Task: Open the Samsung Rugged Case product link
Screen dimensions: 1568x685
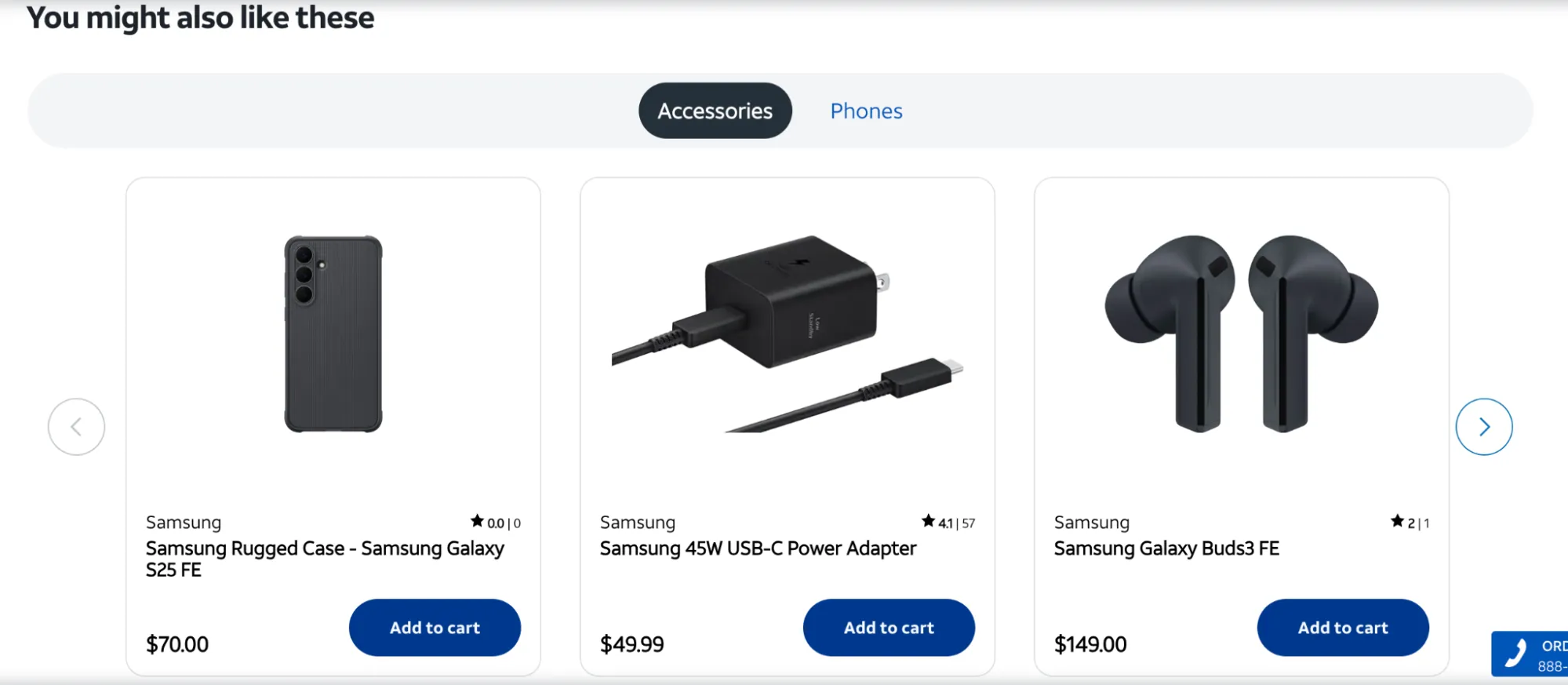Action: tap(324, 559)
